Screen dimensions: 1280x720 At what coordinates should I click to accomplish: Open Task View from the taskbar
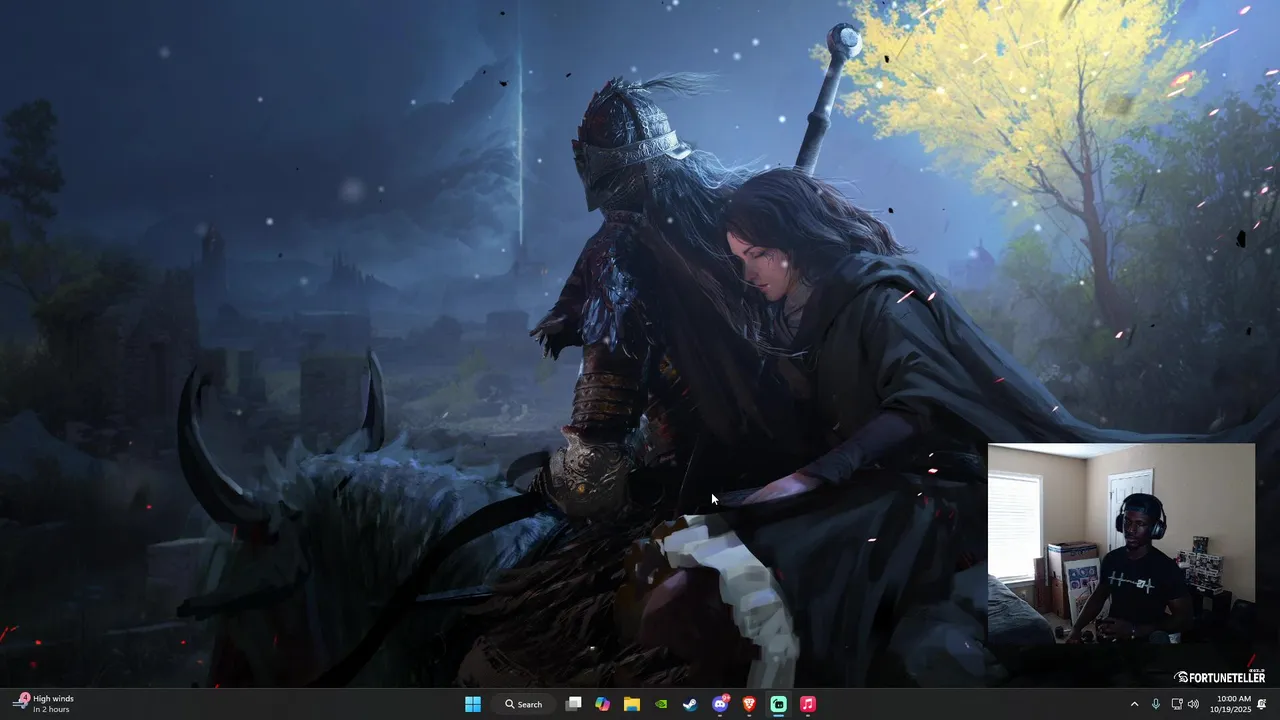click(573, 704)
